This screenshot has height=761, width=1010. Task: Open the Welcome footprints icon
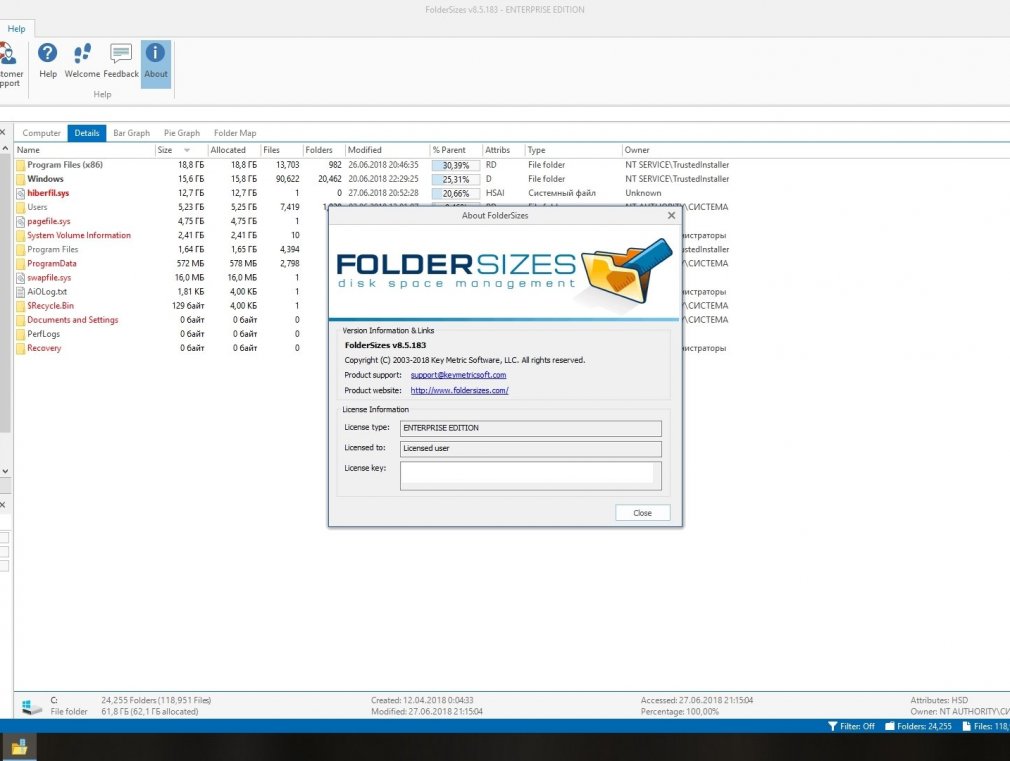tap(82, 61)
